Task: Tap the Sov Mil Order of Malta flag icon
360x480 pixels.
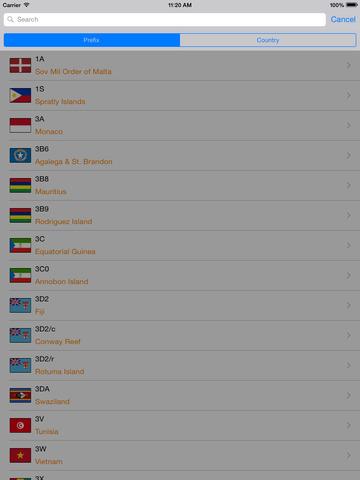Action: click(x=20, y=65)
